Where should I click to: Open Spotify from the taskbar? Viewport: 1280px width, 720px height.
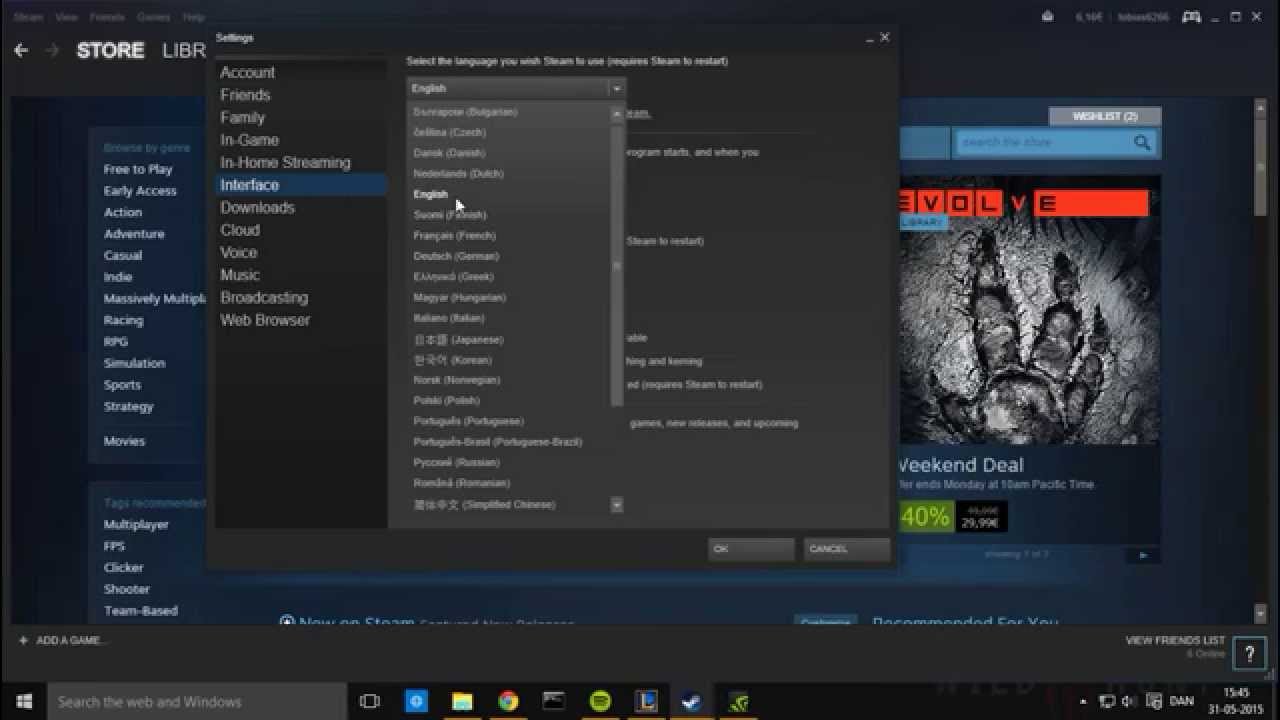tap(600, 701)
